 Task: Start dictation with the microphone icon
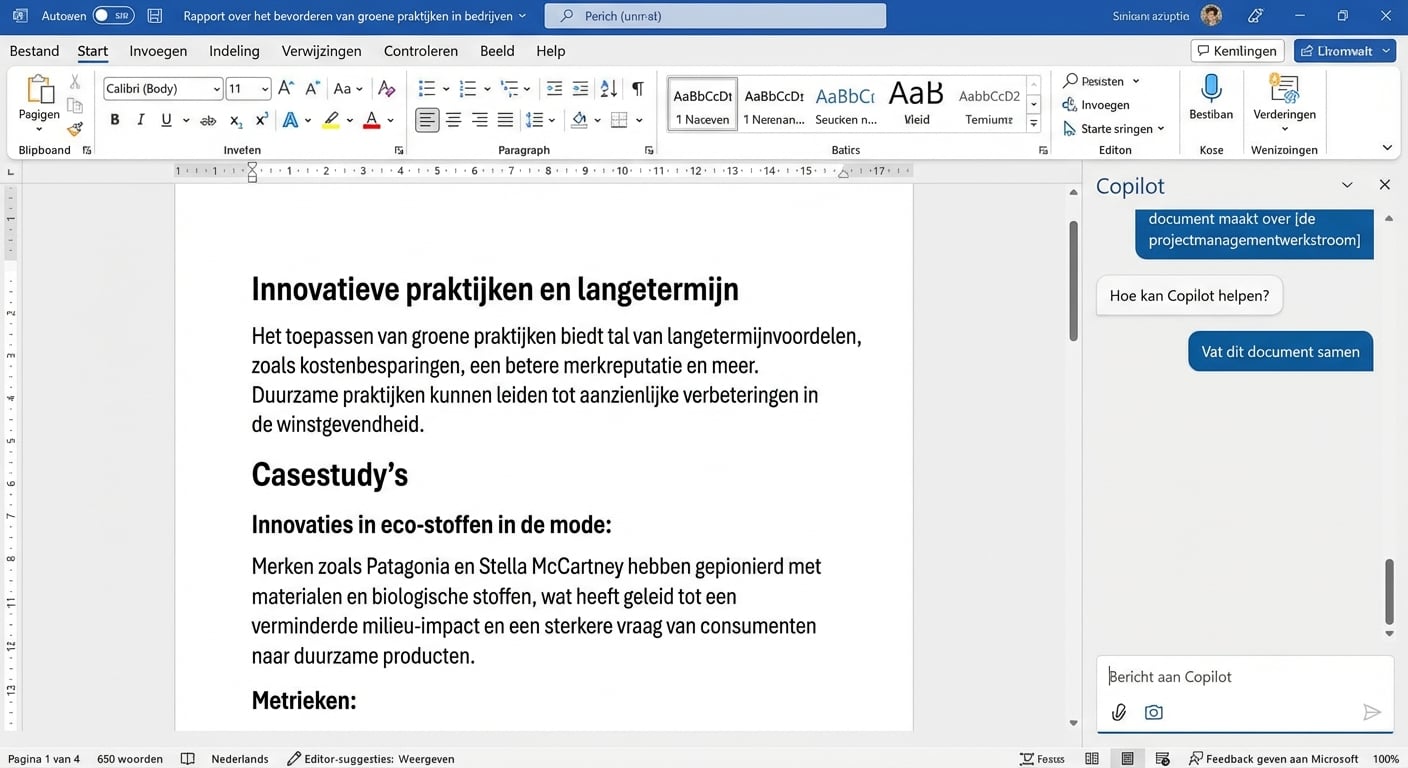click(1210, 95)
